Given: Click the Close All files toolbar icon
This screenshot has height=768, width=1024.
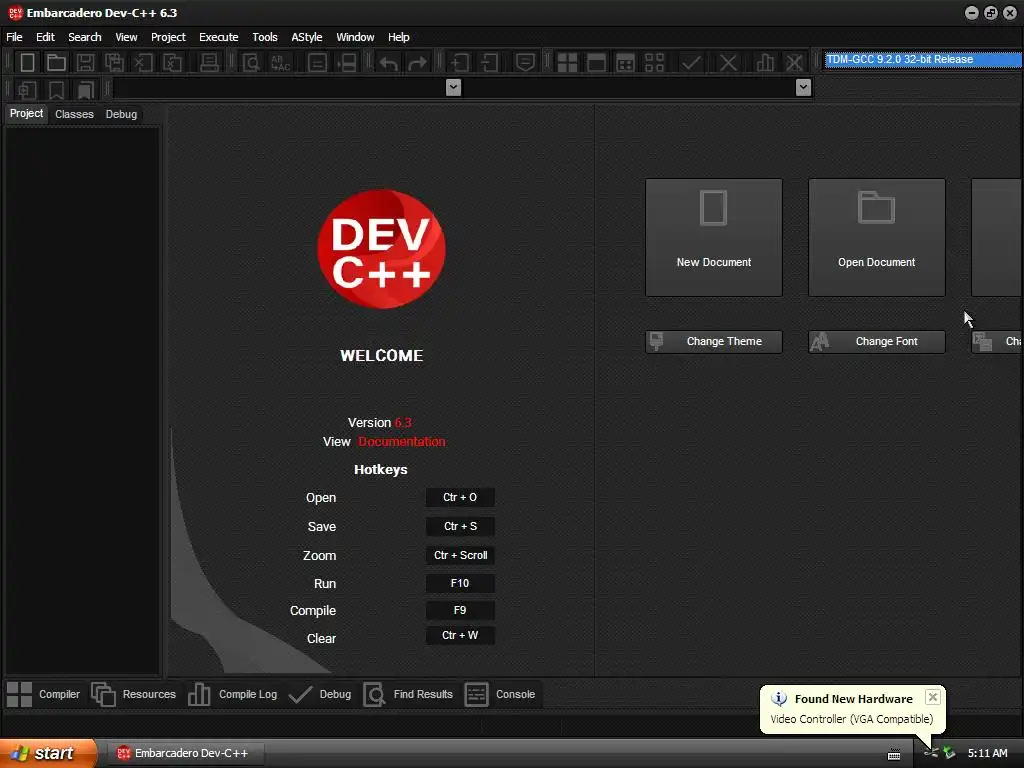Looking at the screenshot, I should point(172,63).
